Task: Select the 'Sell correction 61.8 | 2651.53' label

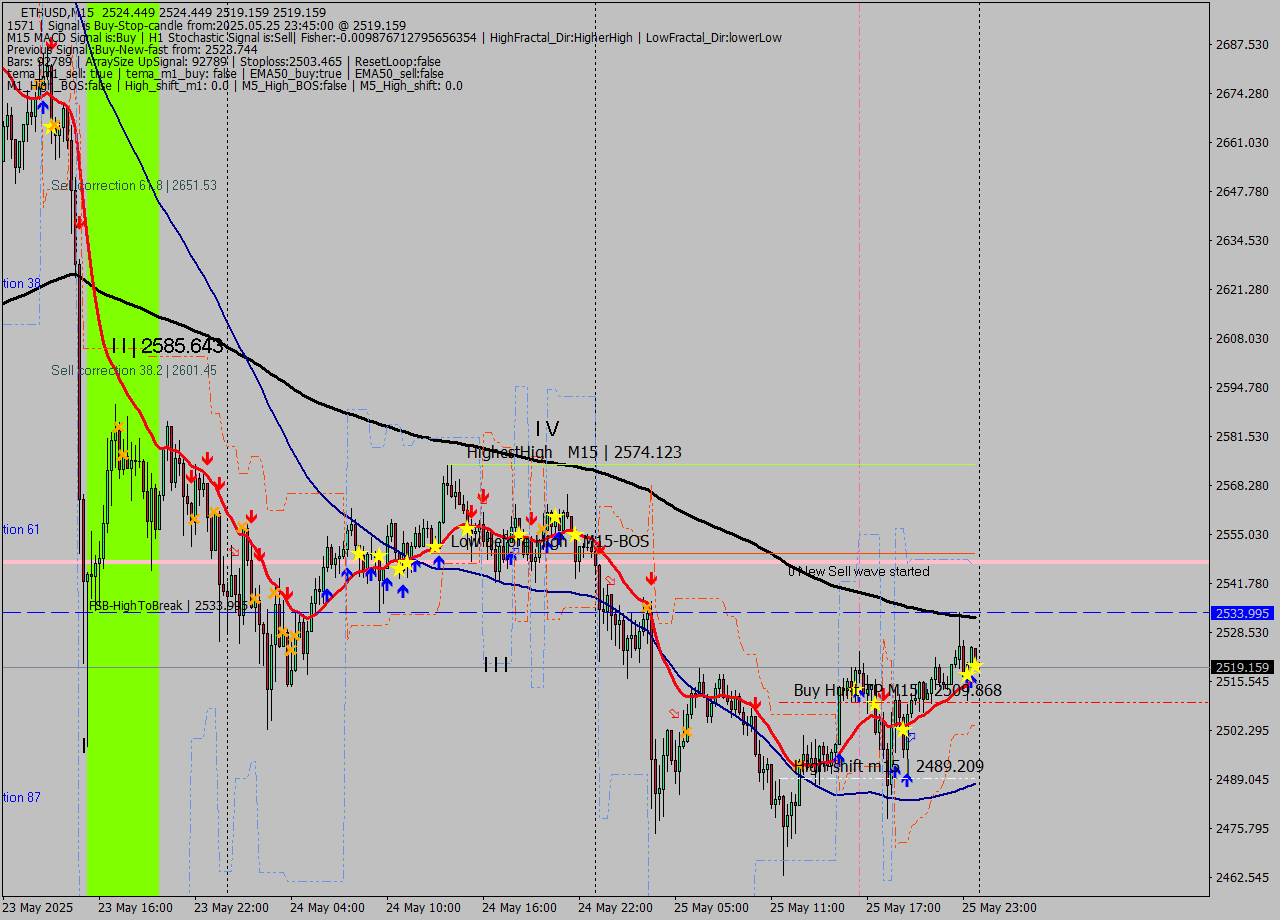Action: coord(134,186)
